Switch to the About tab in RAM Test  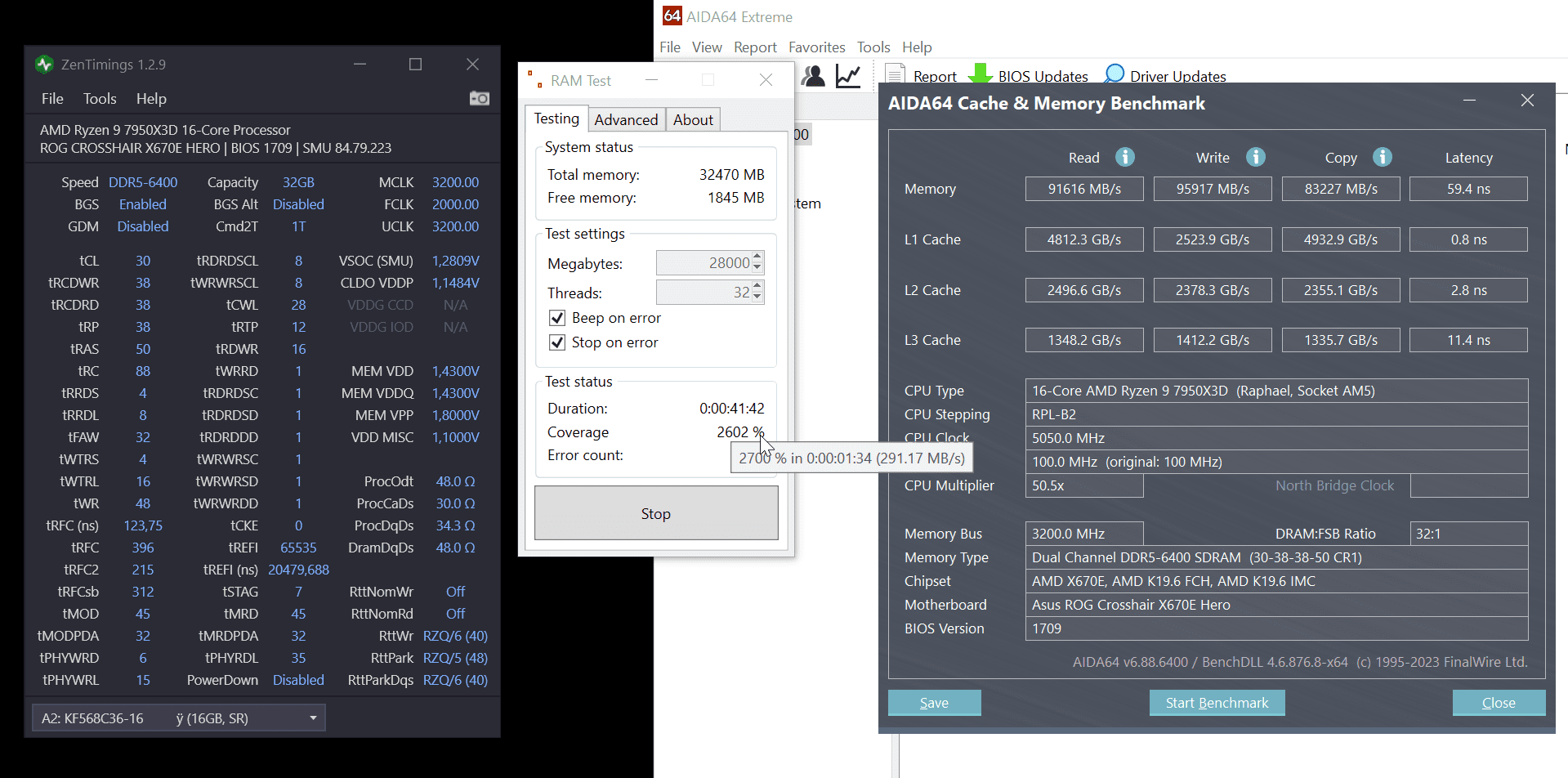pos(693,119)
